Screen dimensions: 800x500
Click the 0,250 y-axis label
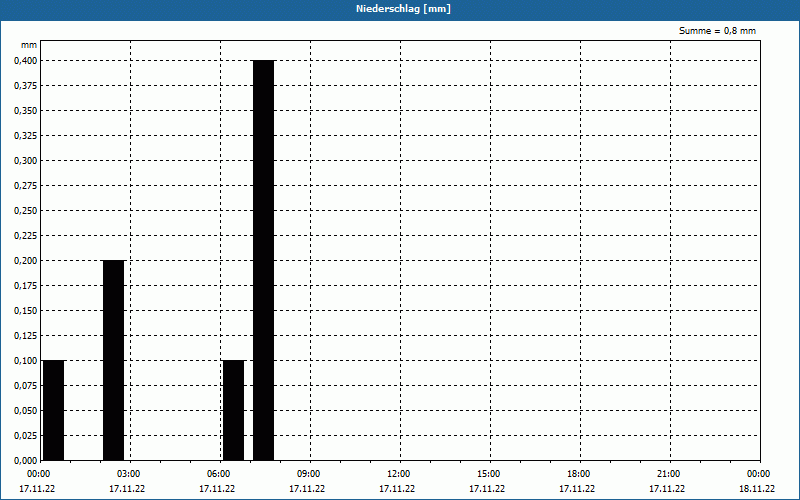(26, 211)
